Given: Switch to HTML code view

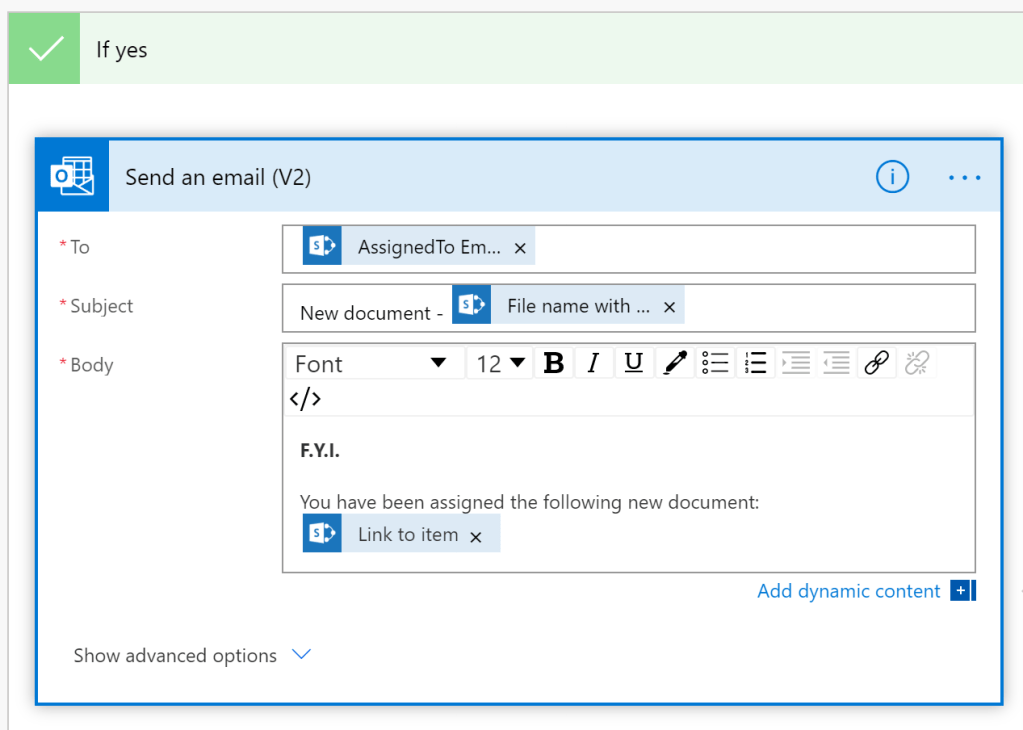Looking at the screenshot, I should tap(305, 398).
